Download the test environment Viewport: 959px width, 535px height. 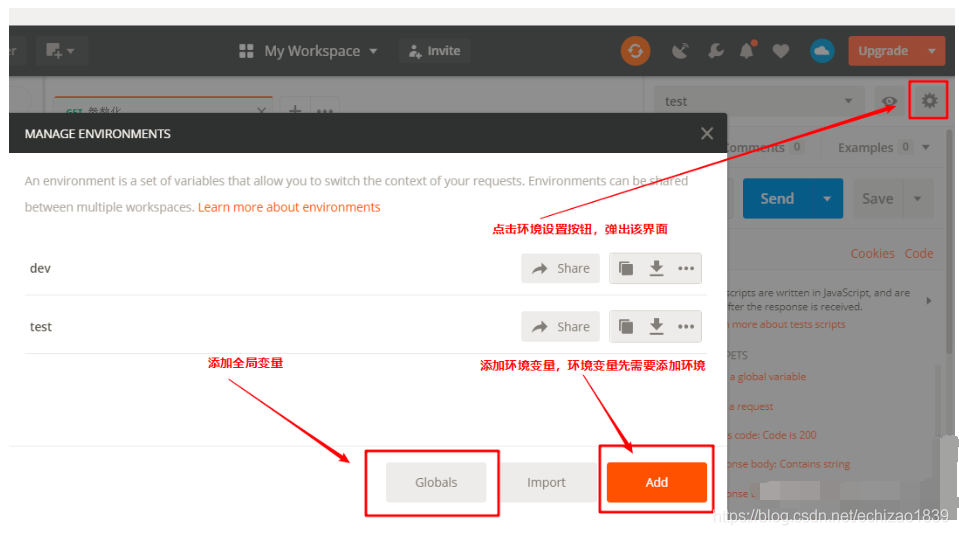(x=656, y=327)
